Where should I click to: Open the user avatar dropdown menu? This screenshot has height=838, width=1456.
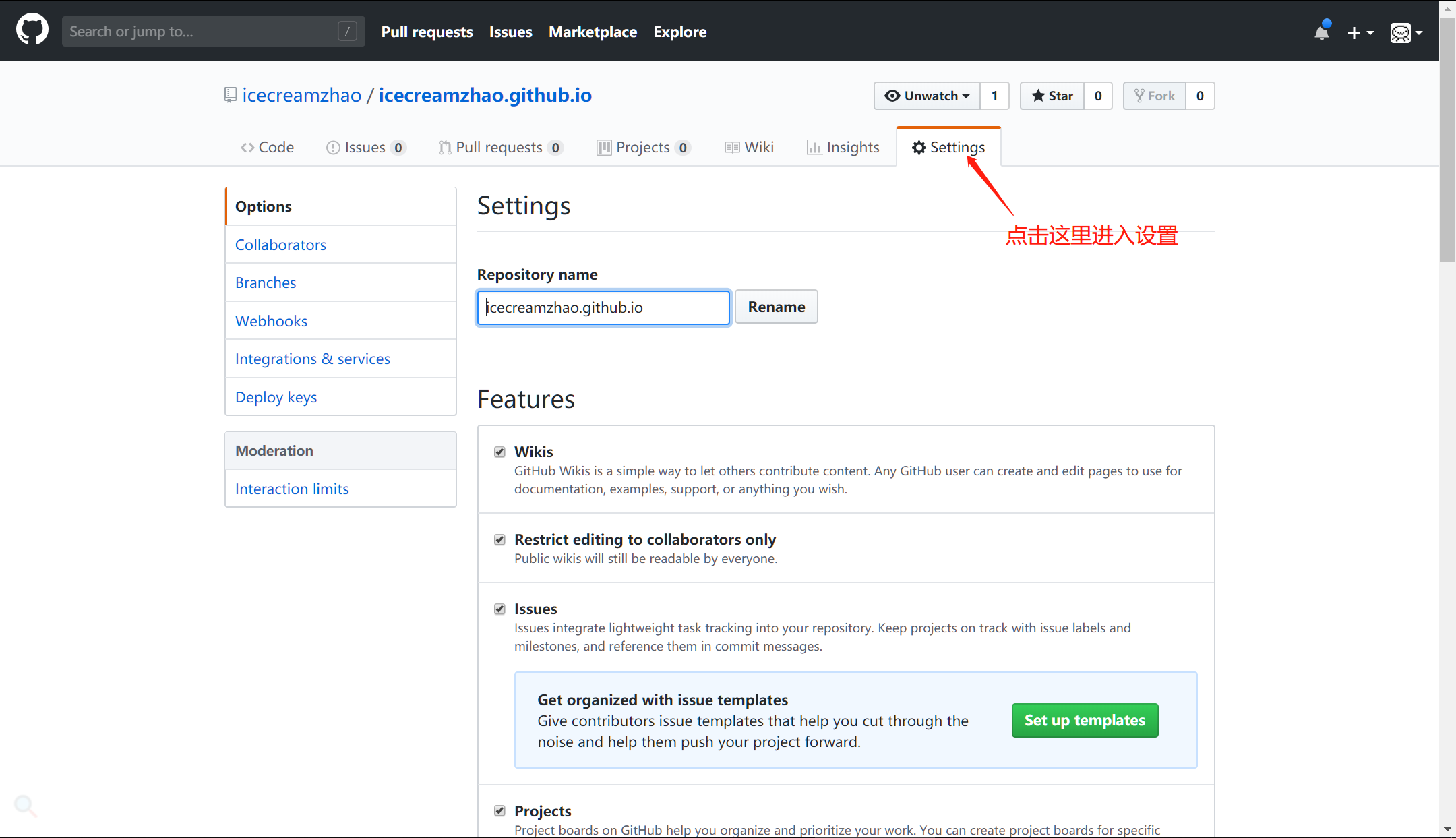click(1406, 31)
